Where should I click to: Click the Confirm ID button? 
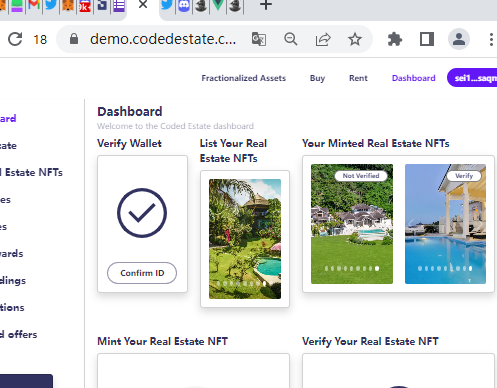pos(142,273)
